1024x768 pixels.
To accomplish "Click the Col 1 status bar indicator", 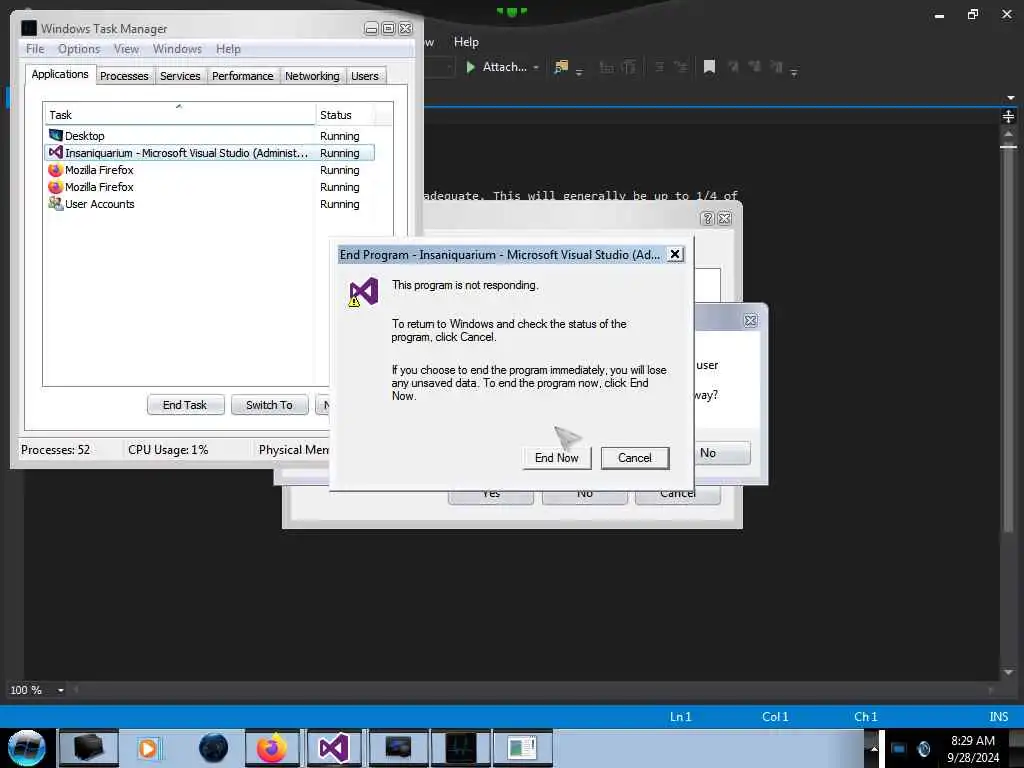I will tap(775, 716).
